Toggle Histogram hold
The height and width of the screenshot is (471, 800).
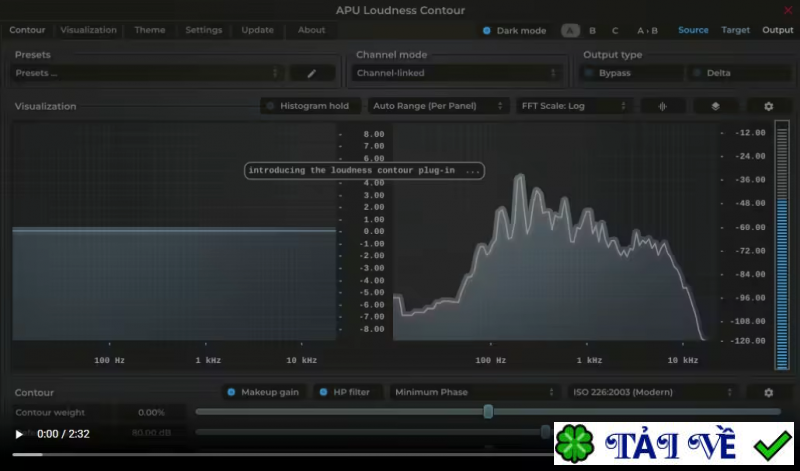click(310, 106)
